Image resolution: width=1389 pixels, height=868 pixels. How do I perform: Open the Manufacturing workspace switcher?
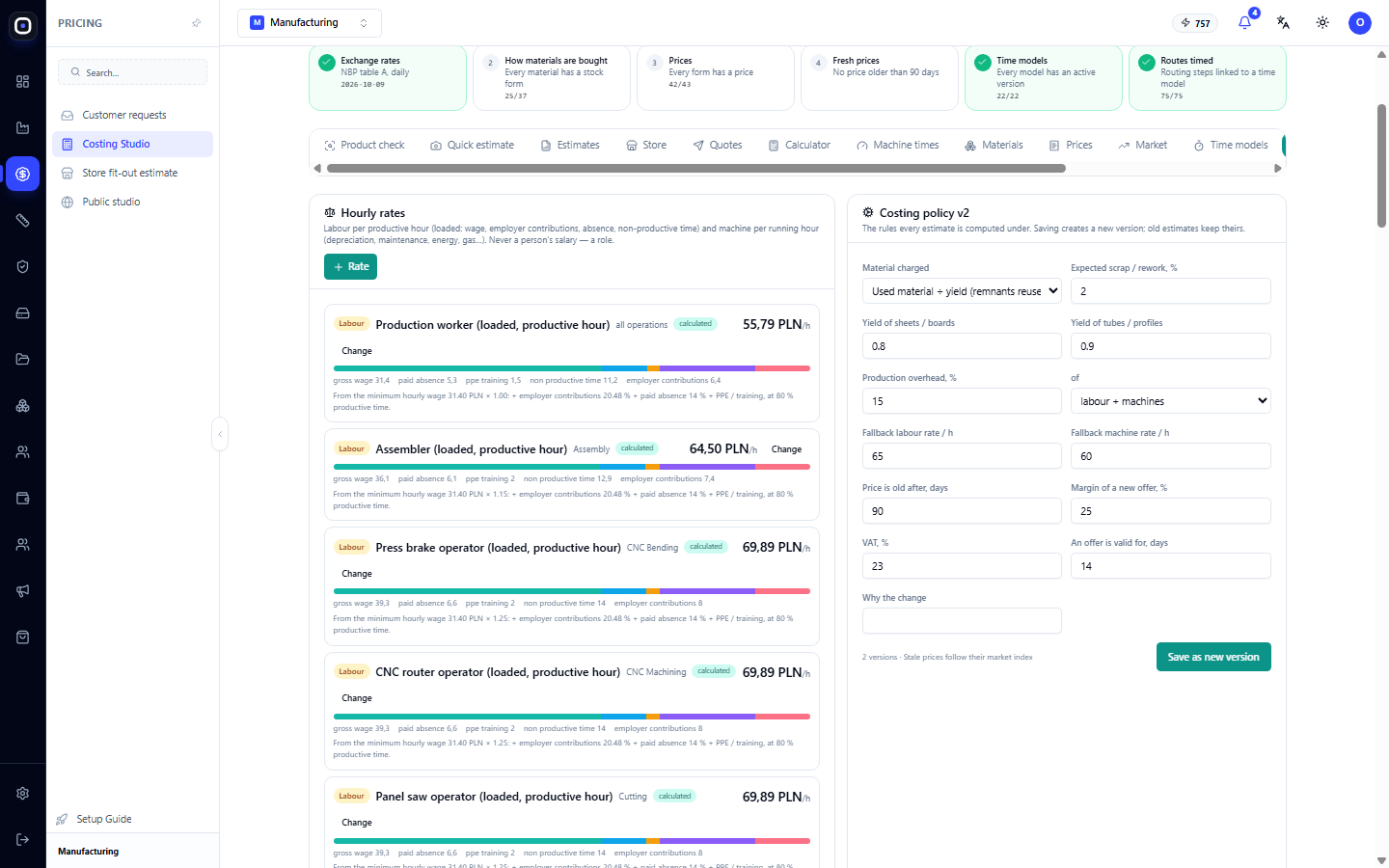click(x=310, y=22)
